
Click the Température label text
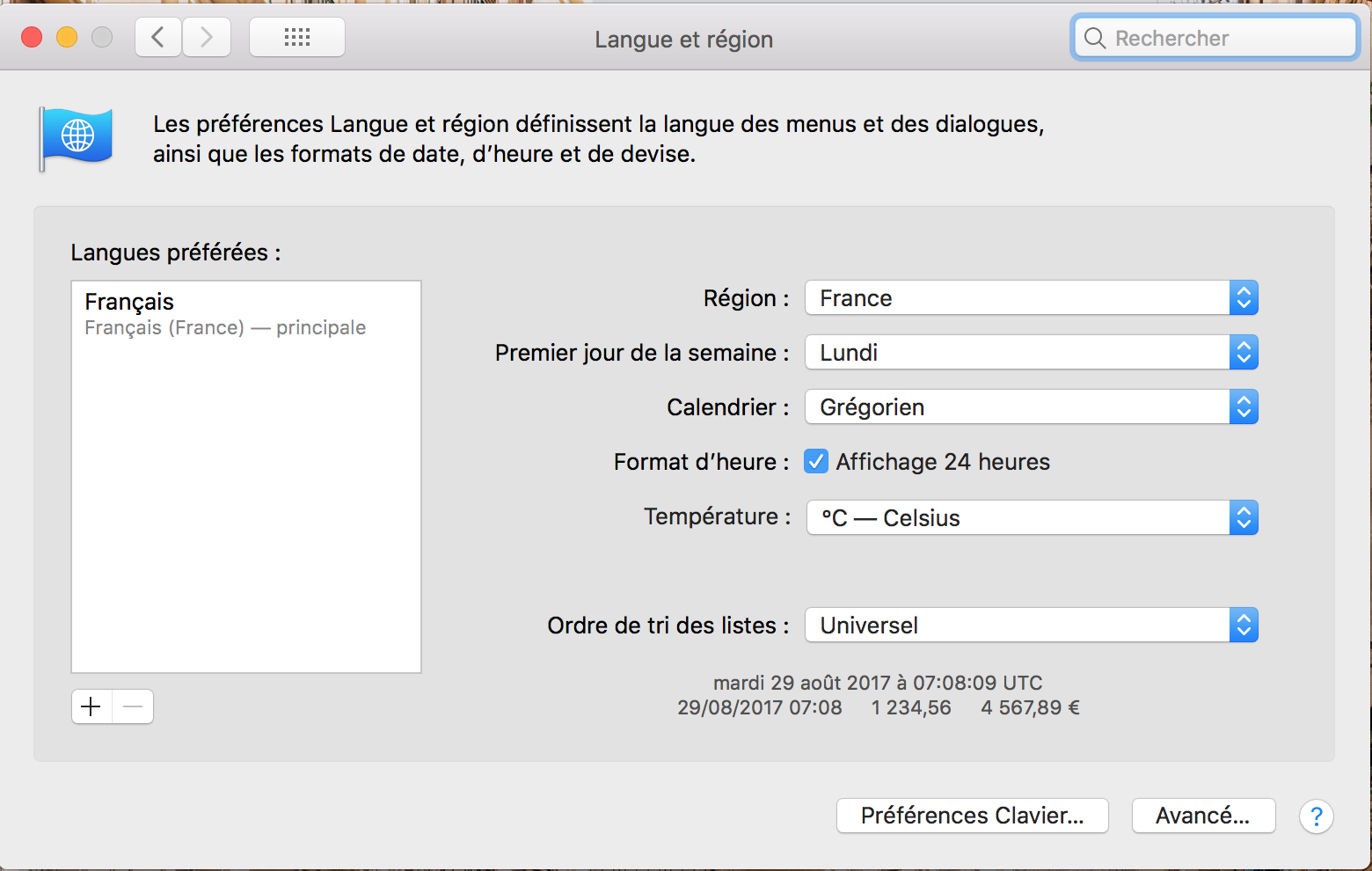pos(717,516)
